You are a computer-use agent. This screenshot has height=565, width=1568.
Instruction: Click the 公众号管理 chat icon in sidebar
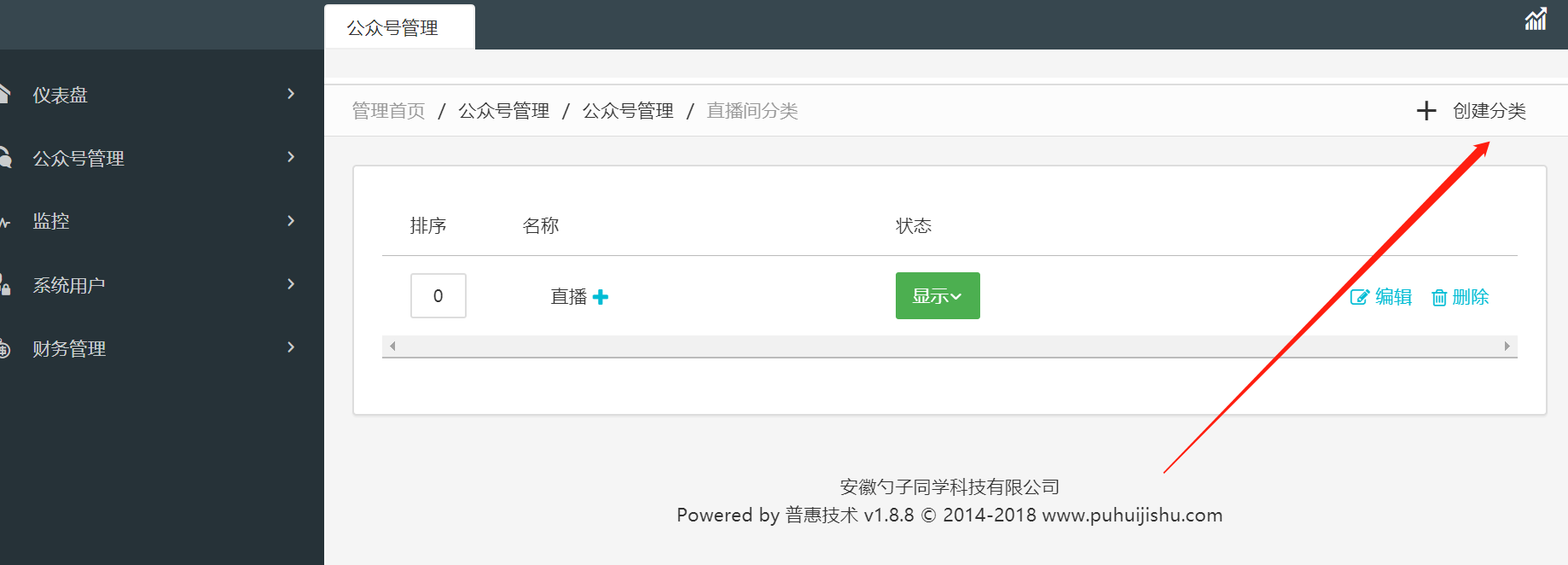5,157
